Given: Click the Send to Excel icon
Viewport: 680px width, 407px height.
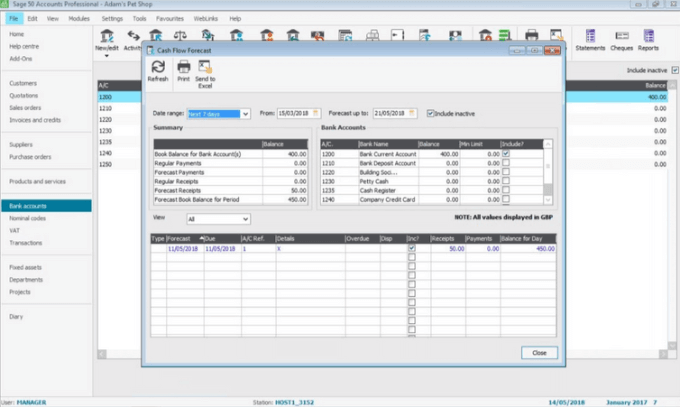Looking at the screenshot, I should coord(205,70).
